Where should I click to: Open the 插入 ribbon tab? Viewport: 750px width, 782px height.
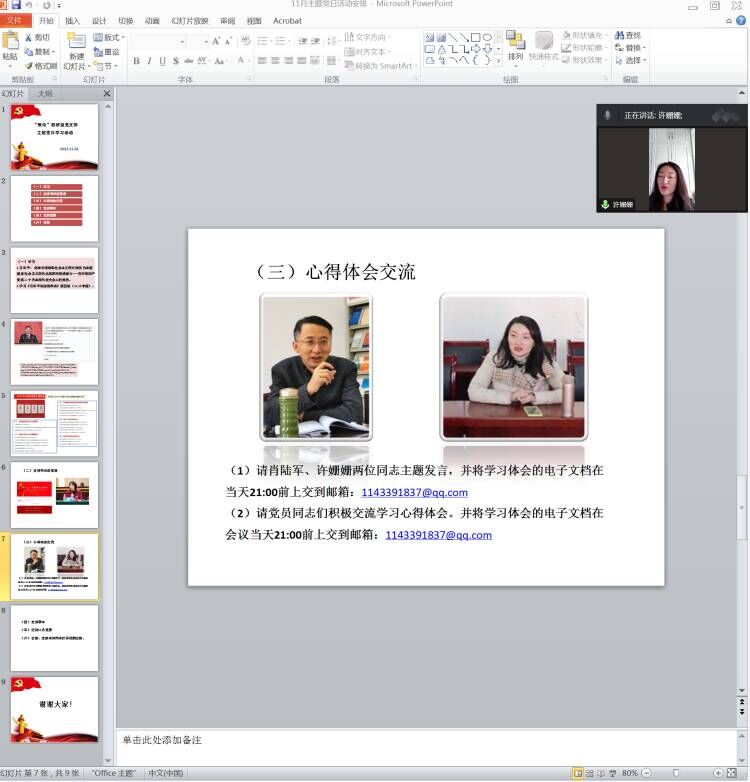(72, 20)
